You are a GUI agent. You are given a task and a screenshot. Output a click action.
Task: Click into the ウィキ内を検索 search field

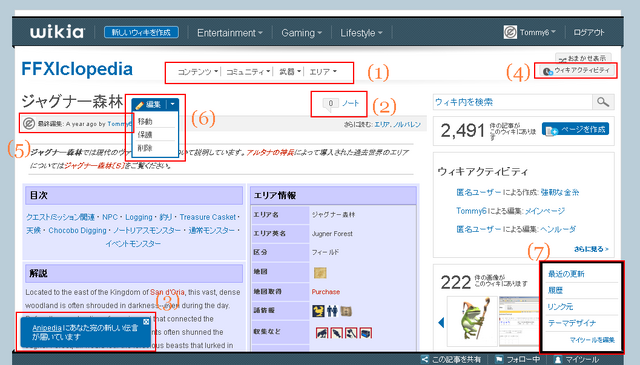pyautogui.click(x=513, y=102)
